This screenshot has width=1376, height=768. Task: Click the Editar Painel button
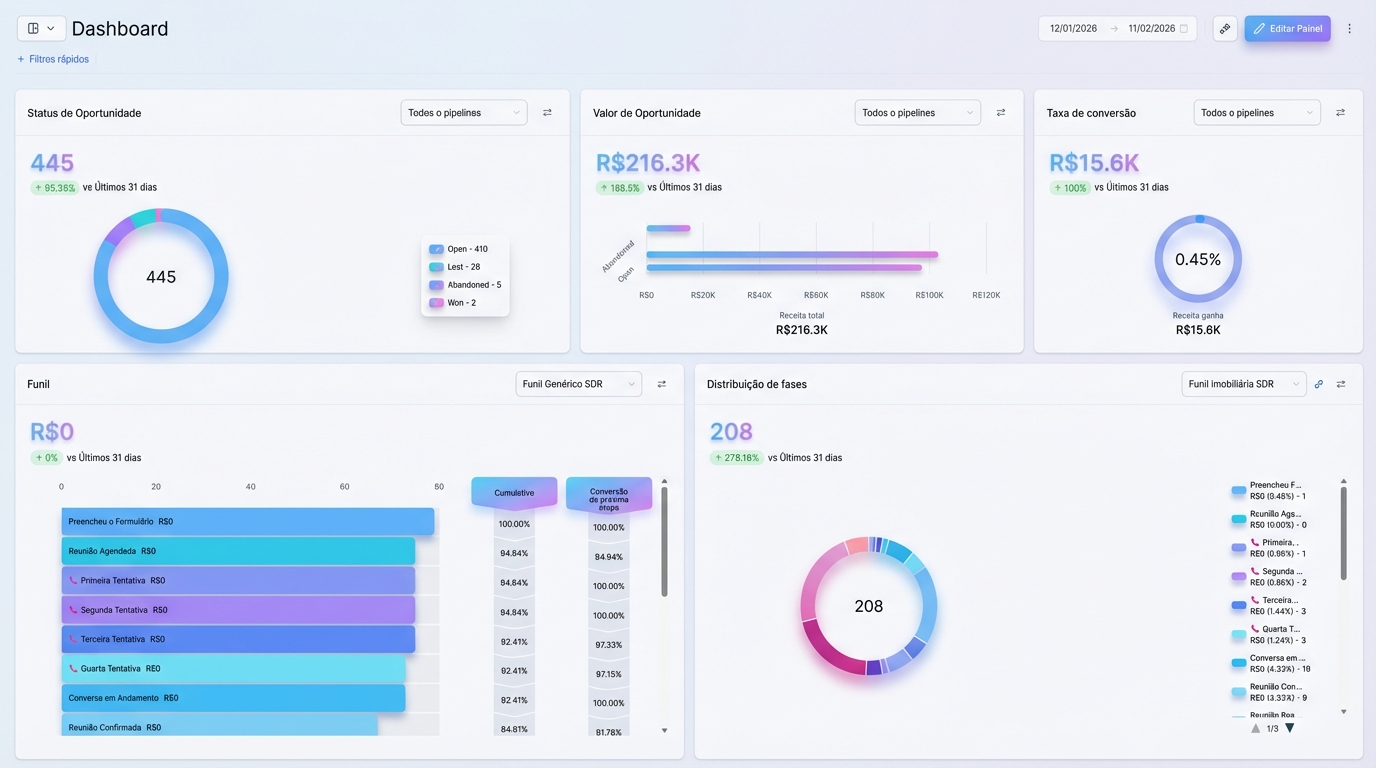(1288, 29)
